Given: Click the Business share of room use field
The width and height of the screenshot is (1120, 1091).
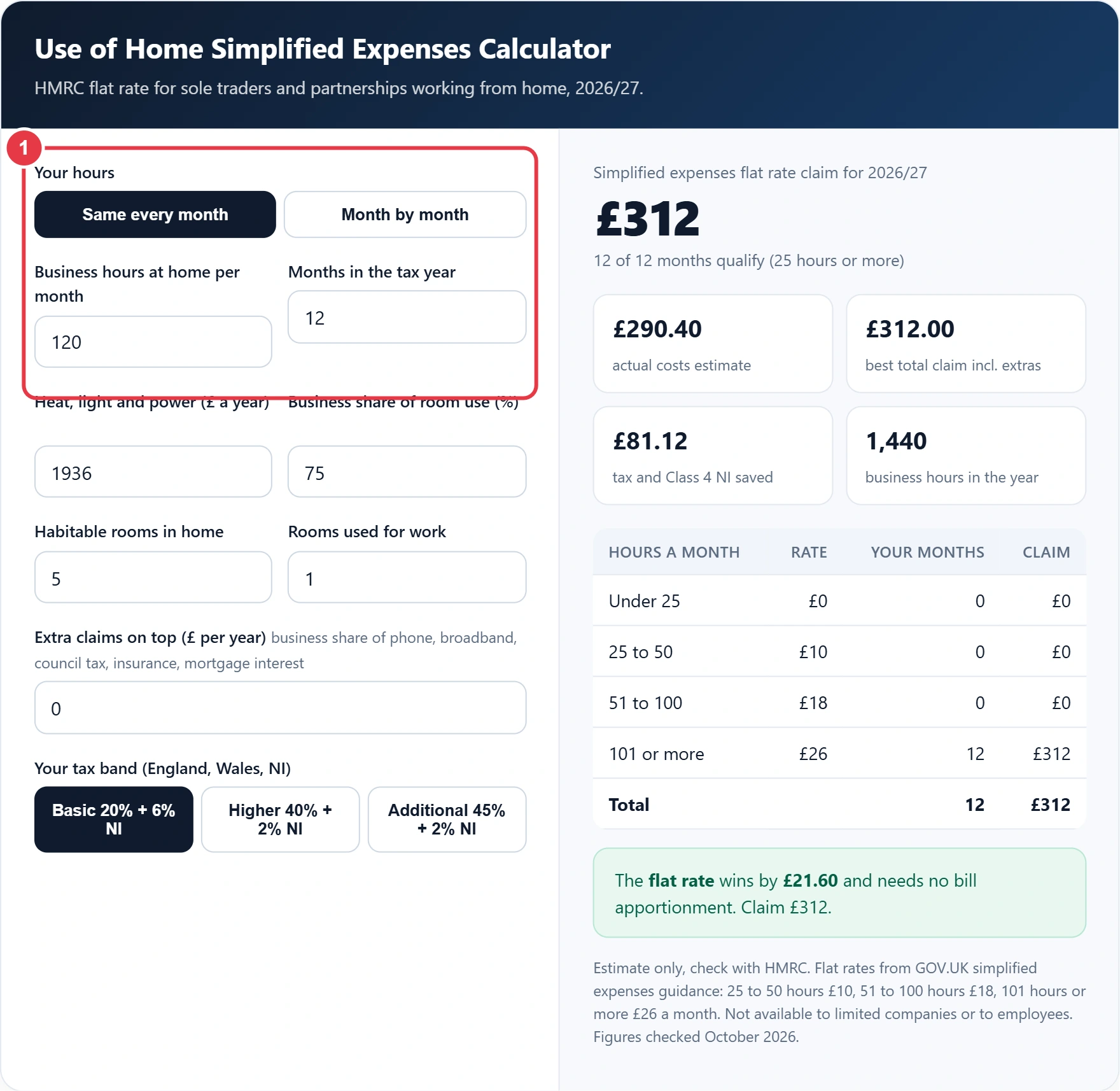Looking at the screenshot, I should (407, 472).
